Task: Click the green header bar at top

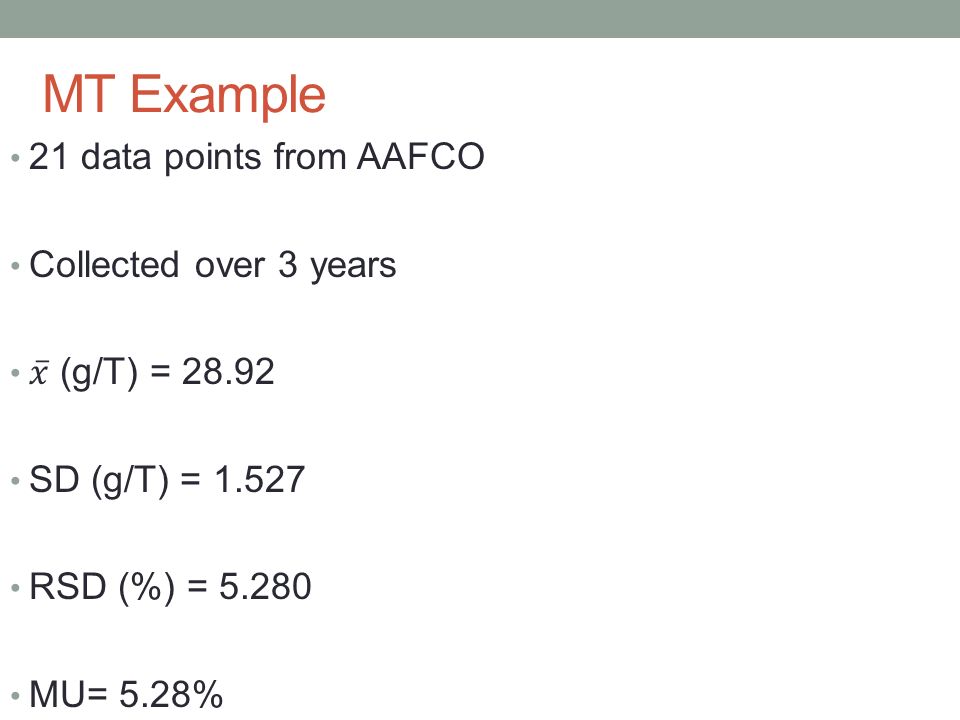Action: pos(480,18)
